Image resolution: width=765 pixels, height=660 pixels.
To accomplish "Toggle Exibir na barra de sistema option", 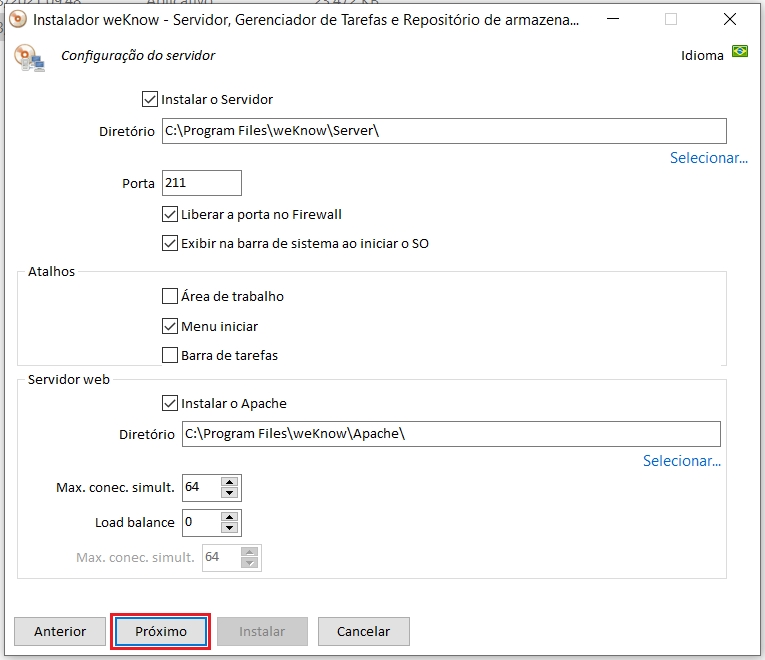I will coord(170,243).
